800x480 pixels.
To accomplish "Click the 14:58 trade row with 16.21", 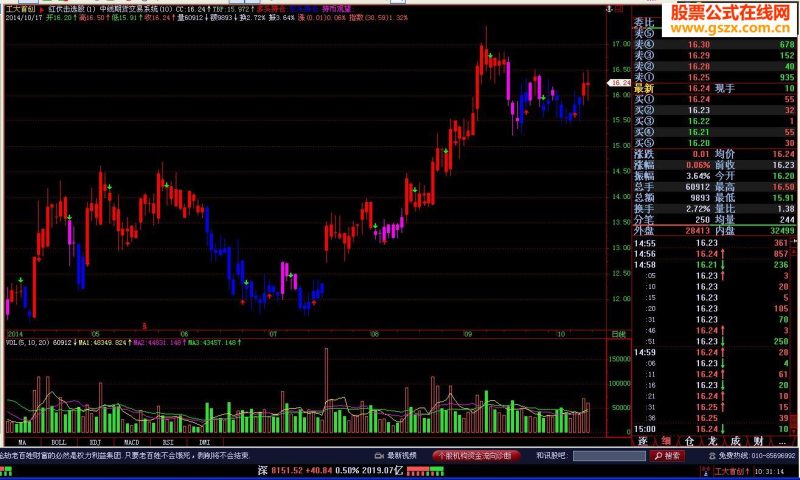I will coord(712,265).
